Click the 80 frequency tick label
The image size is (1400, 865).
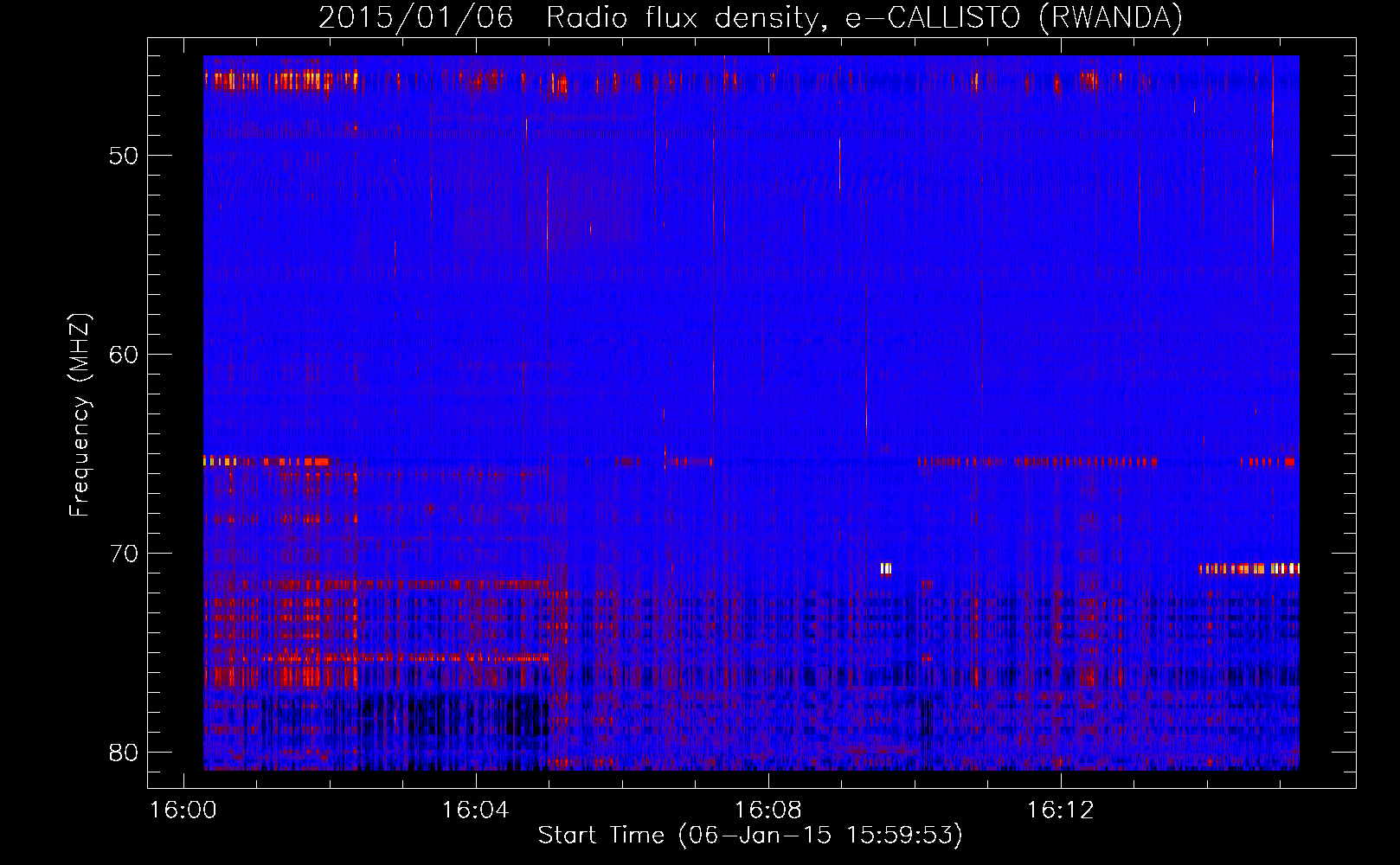click(124, 753)
